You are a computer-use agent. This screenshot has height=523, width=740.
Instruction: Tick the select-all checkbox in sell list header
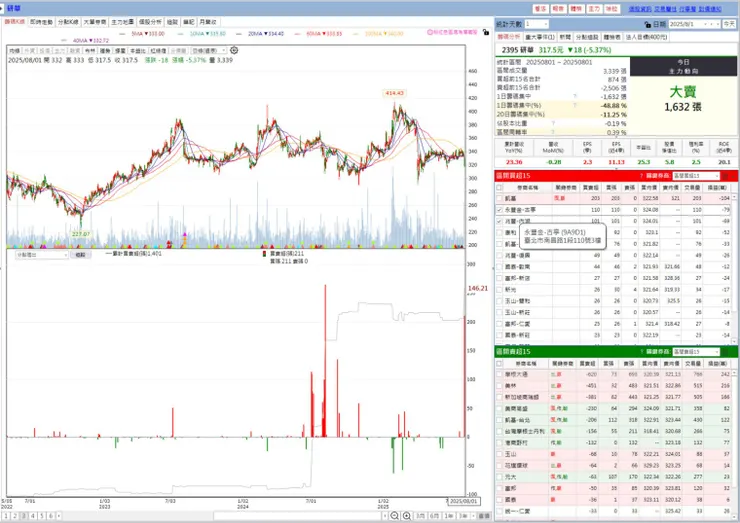coord(499,363)
